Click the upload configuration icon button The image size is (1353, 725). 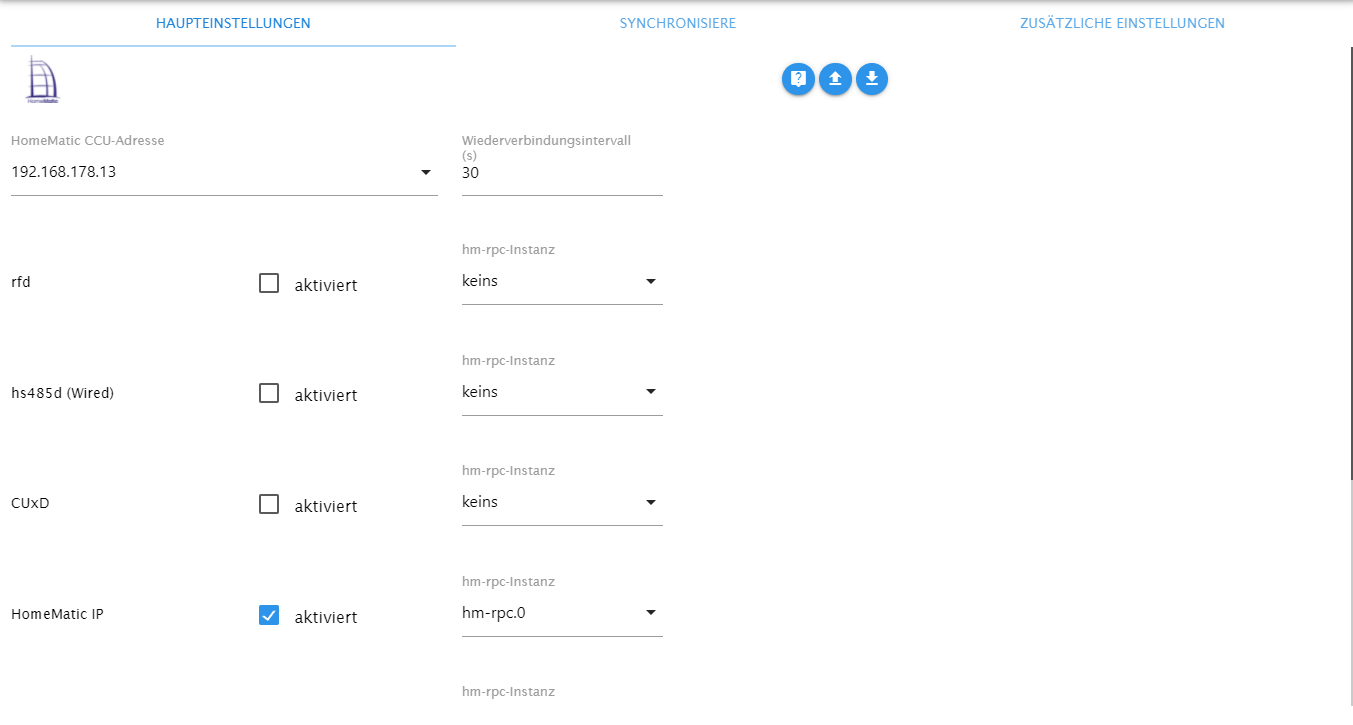coord(835,79)
